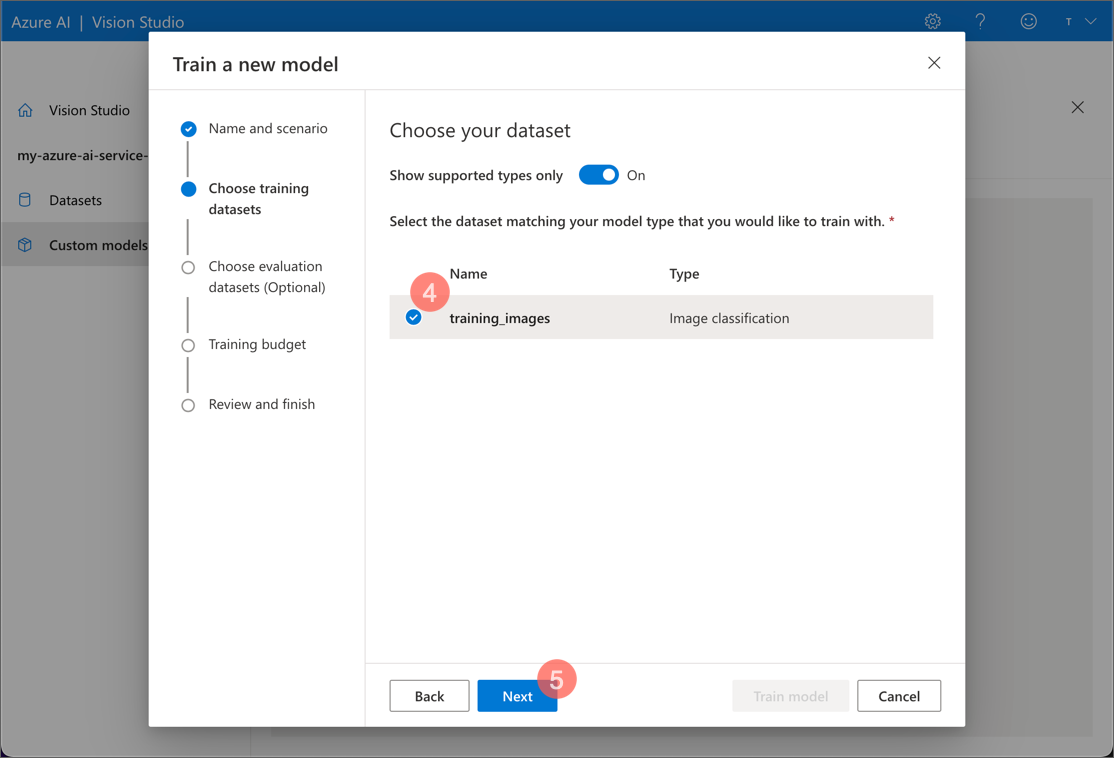The width and height of the screenshot is (1114, 758).
Task: Click the completed step checkmark icon
Action: click(x=188, y=129)
